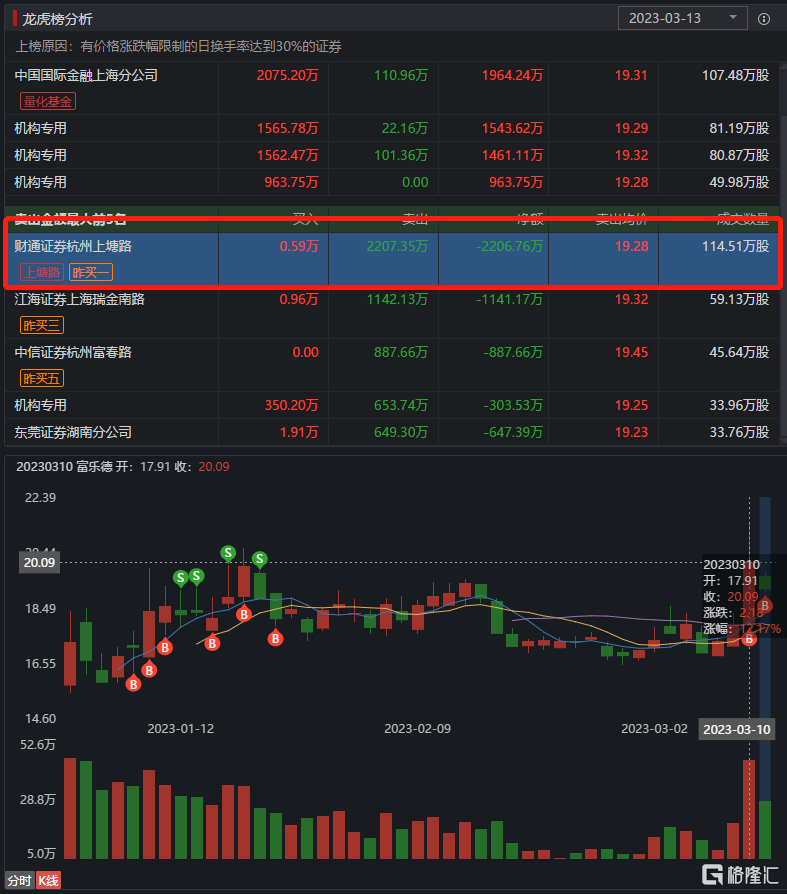
Task: Click the highlighted 2023-03-10 date label
Action: click(736, 729)
